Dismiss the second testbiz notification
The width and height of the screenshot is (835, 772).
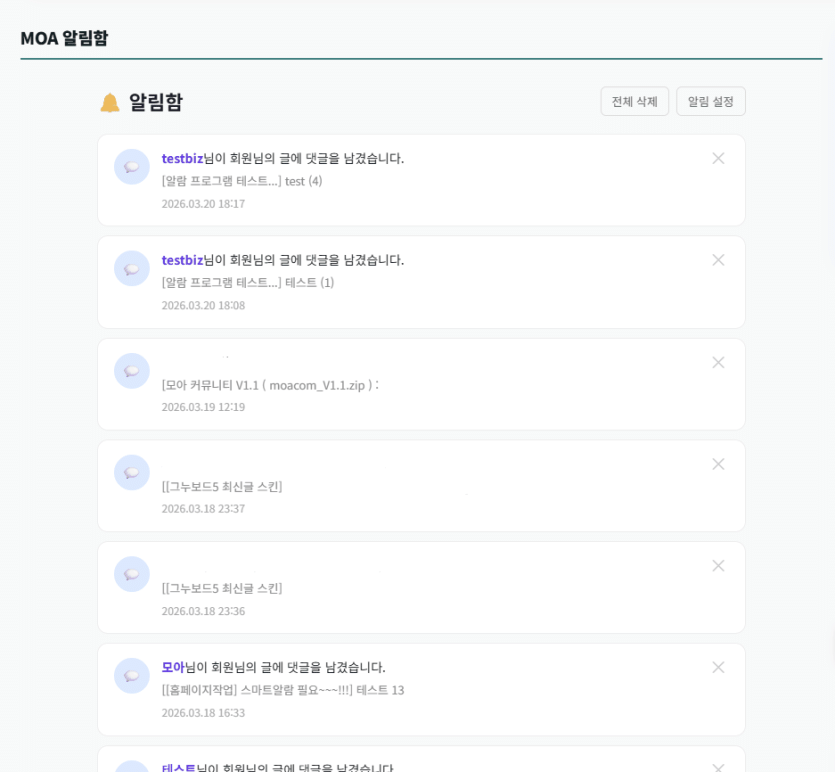click(718, 259)
